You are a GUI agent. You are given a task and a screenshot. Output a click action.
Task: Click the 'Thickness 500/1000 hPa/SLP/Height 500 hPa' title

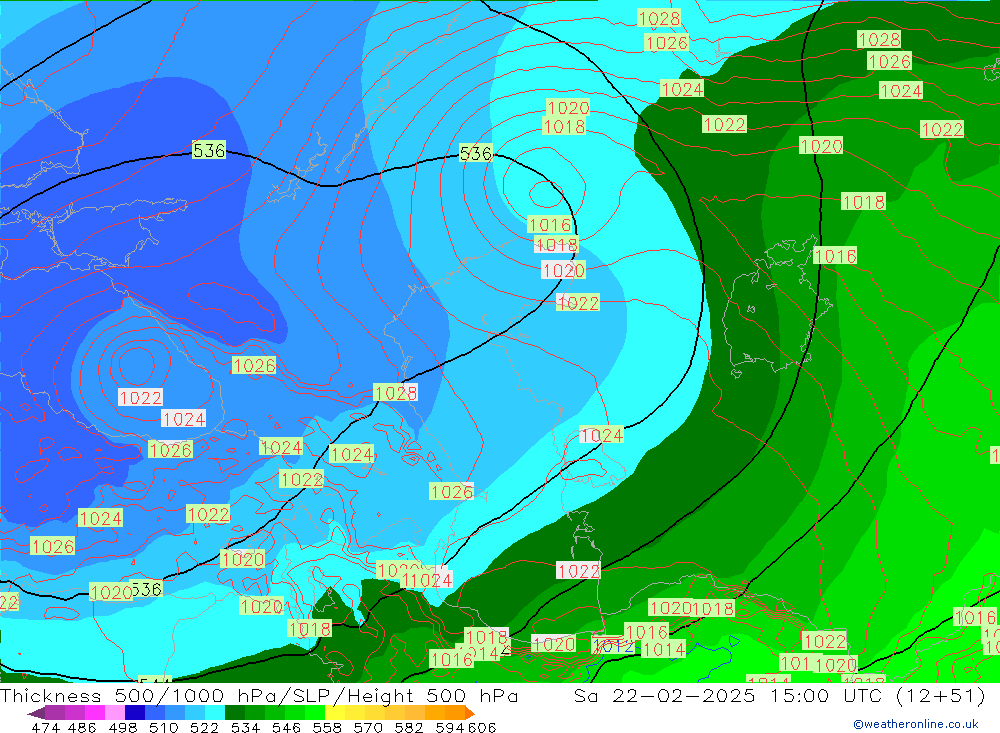(x=259, y=695)
